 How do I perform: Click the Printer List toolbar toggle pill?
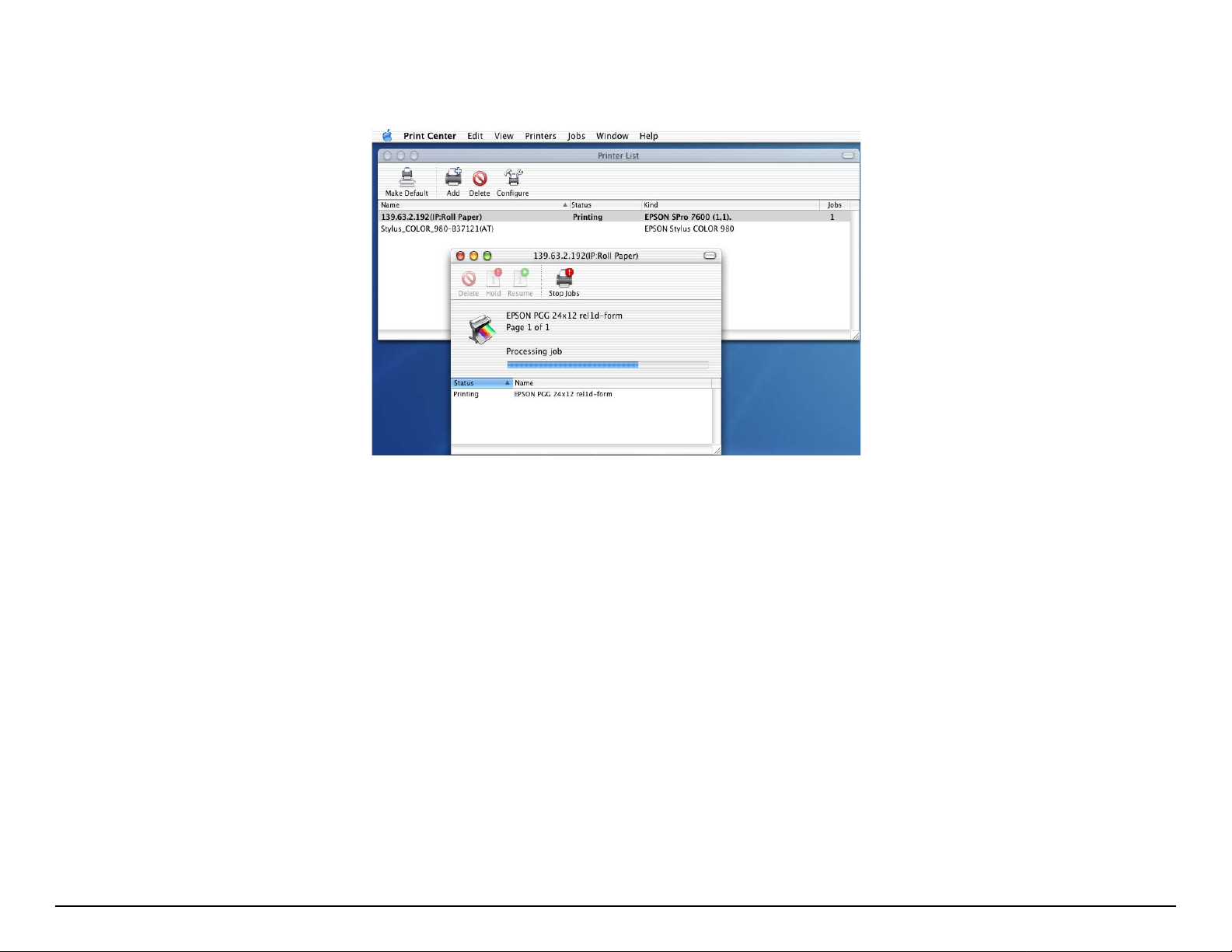(848, 155)
